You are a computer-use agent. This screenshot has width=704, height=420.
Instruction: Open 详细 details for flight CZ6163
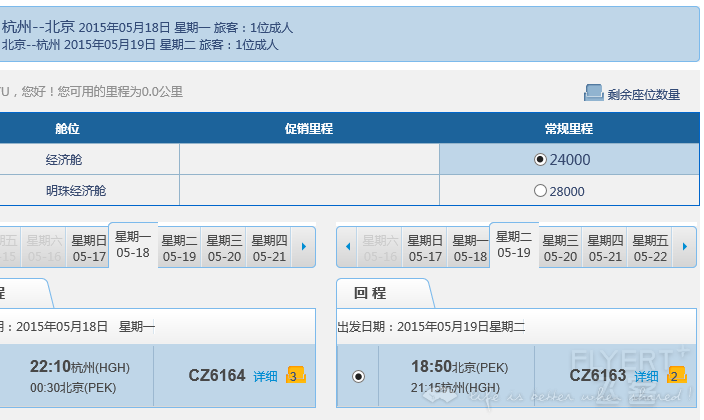646,376
